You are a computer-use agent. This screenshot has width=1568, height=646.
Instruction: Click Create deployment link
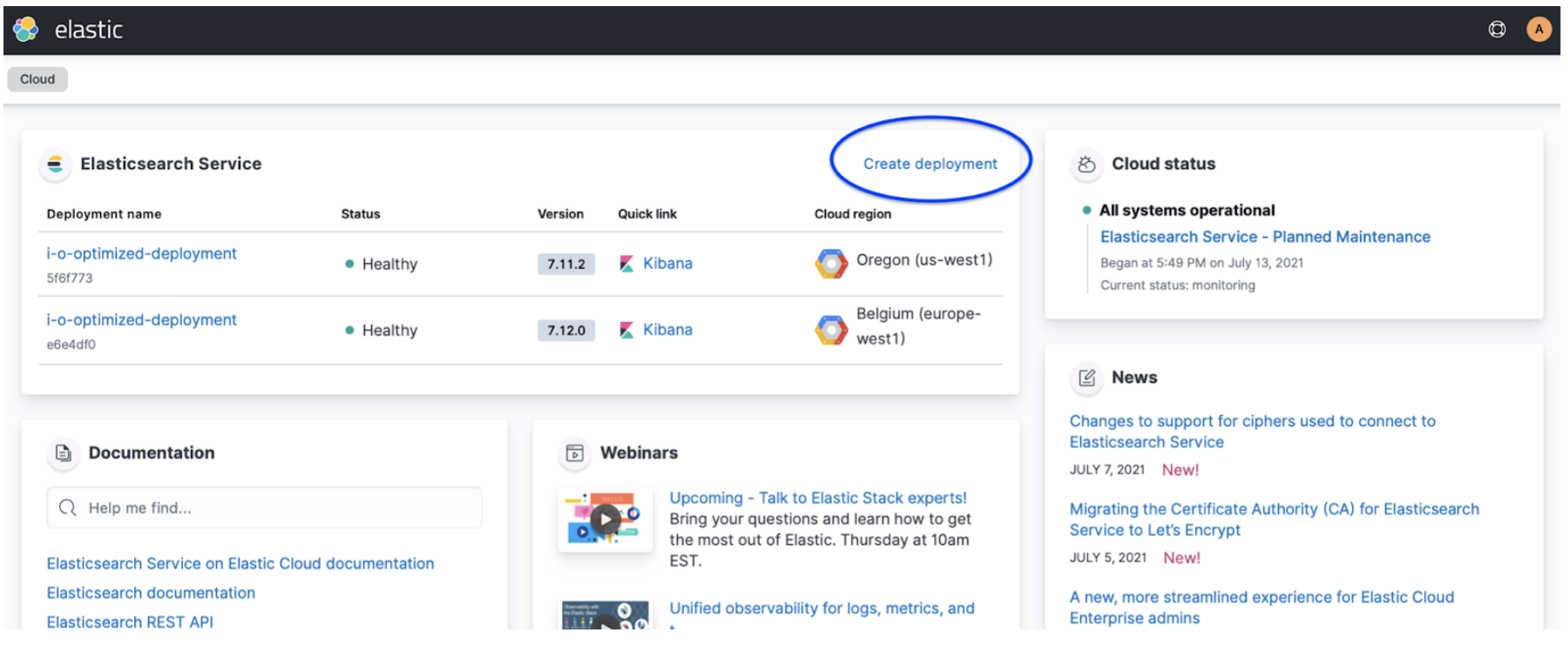coord(929,164)
